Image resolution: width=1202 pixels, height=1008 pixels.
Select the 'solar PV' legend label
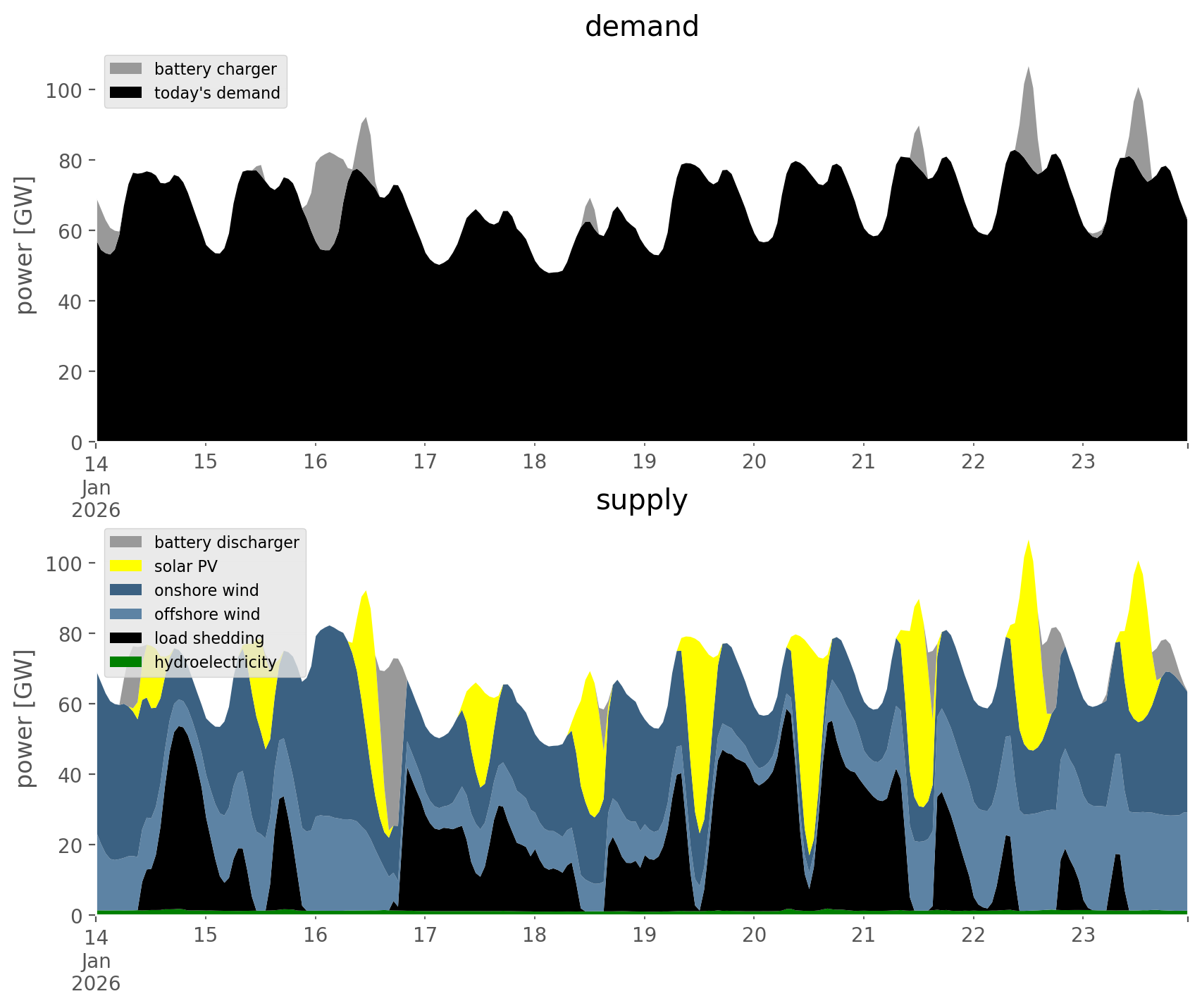tap(186, 566)
